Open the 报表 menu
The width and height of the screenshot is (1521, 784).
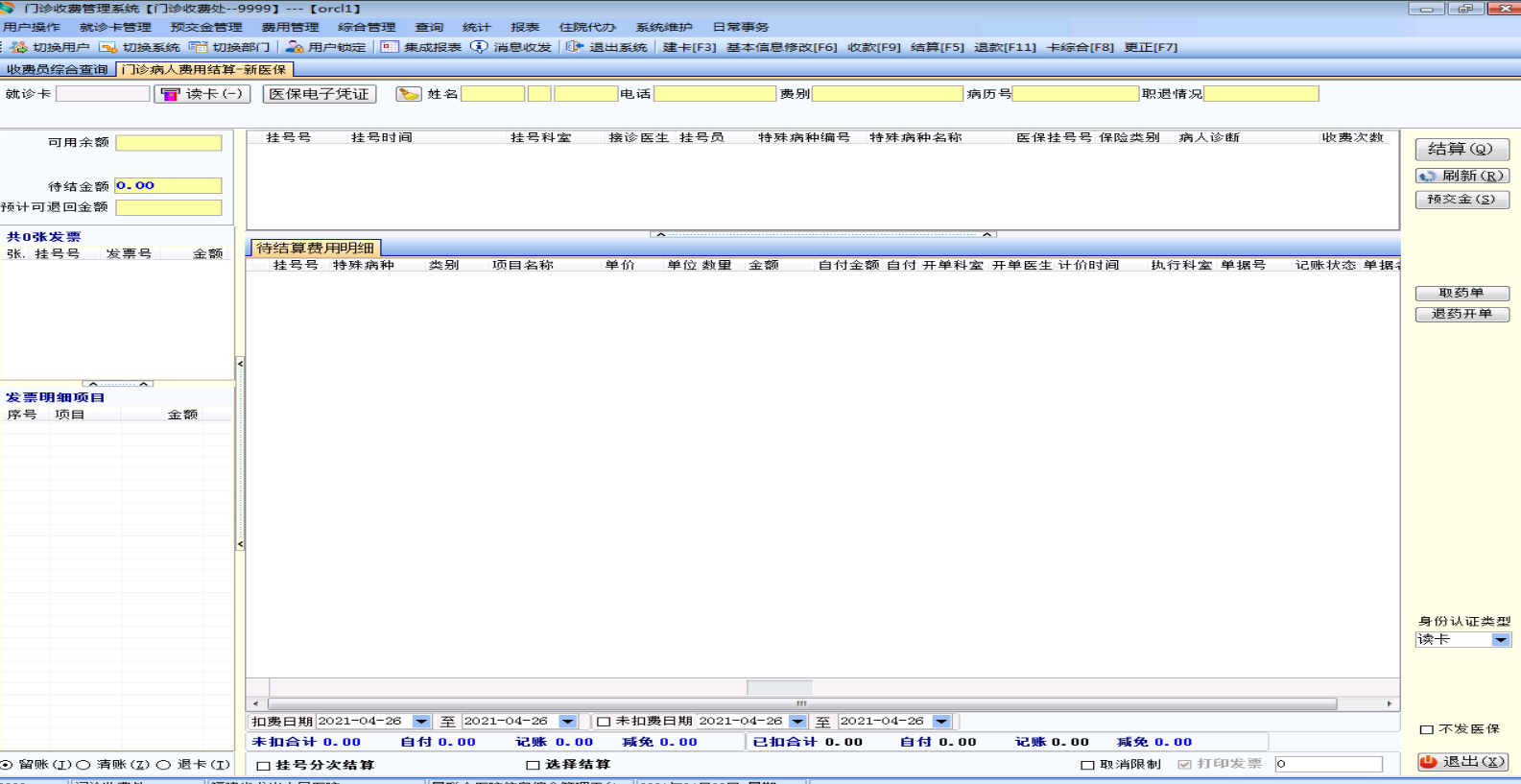[525, 28]
